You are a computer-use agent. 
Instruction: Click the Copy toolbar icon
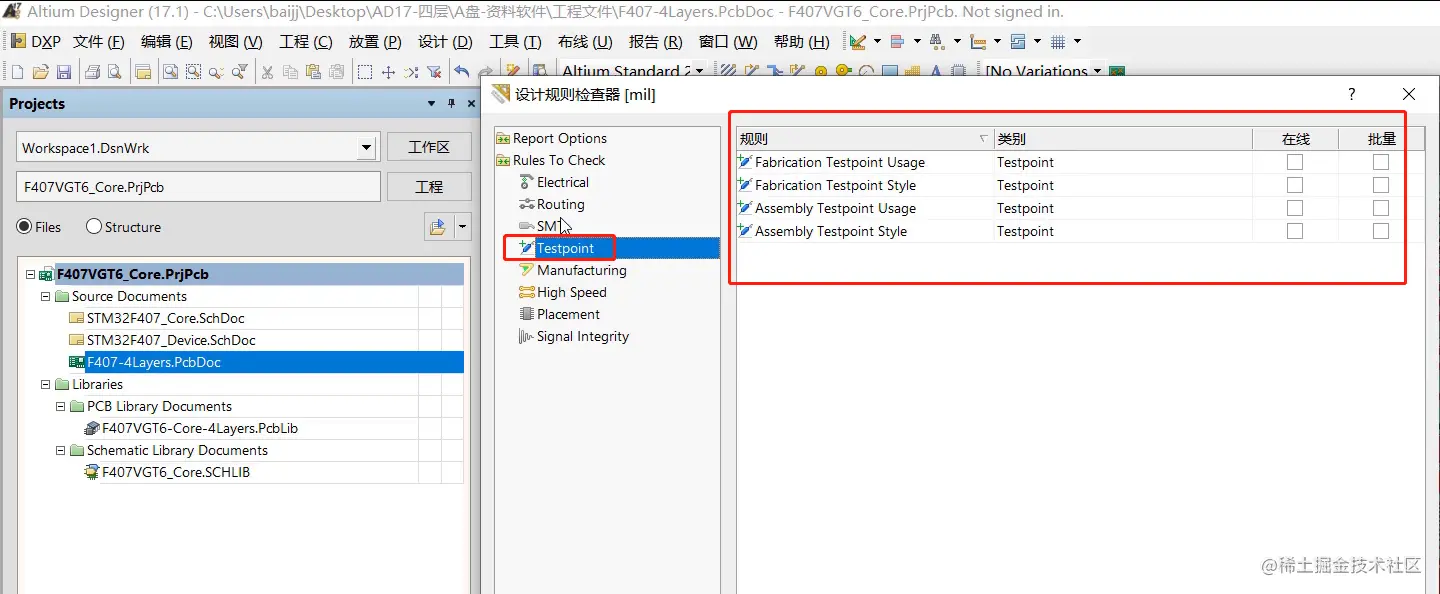pos(291,72)
